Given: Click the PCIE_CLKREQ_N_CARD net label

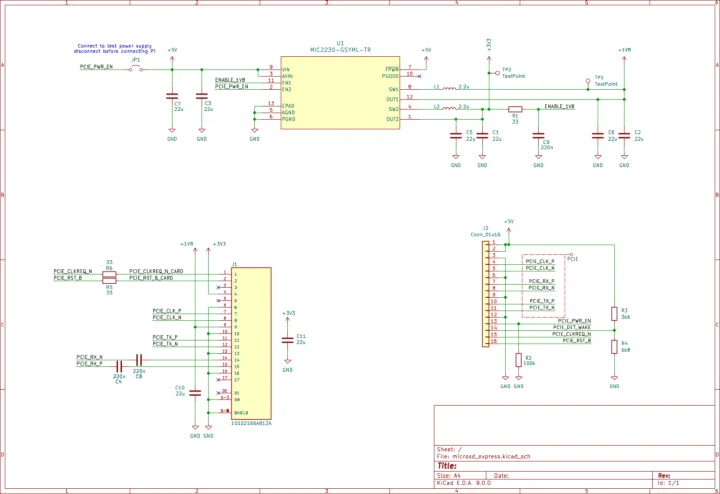Looking at the screenshot, I should pos(156,271).
